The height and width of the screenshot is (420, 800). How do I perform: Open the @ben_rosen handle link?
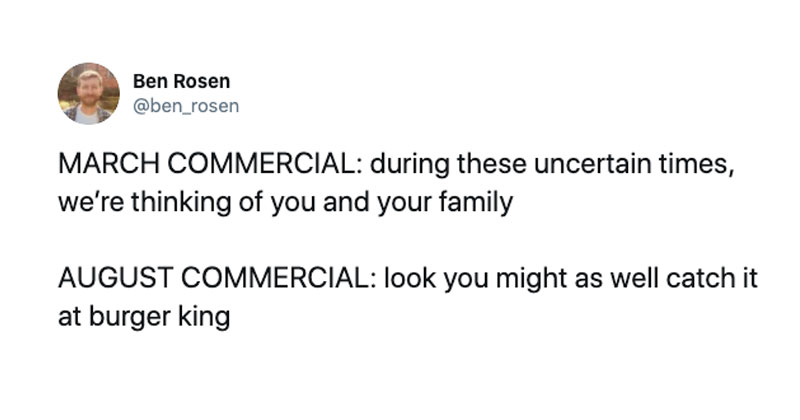186,106
